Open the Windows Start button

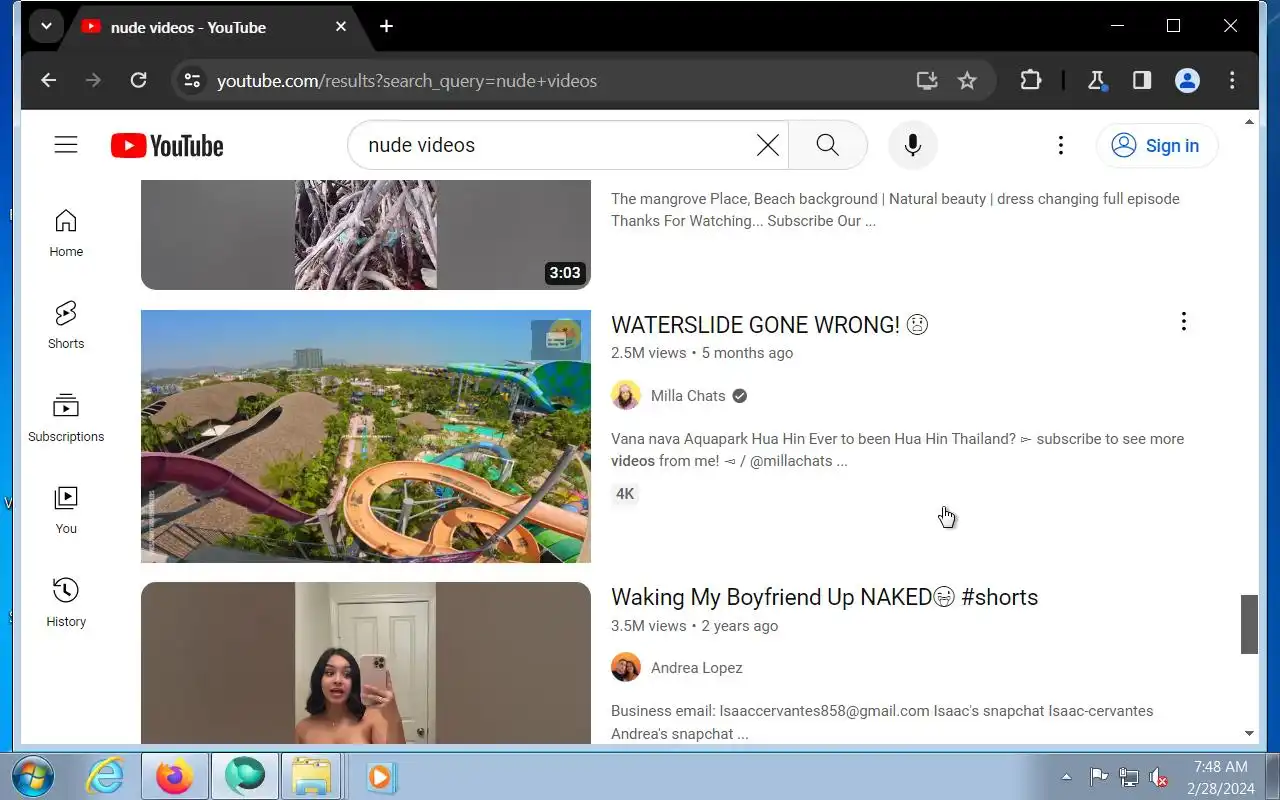32,776
